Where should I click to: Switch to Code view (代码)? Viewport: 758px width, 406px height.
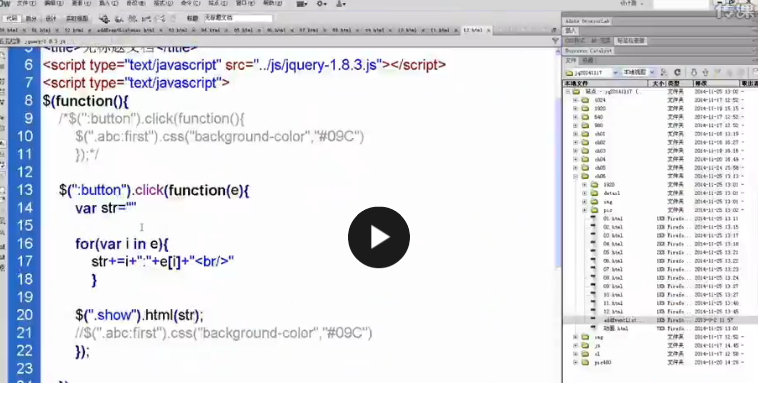click(x=12, y=18)
